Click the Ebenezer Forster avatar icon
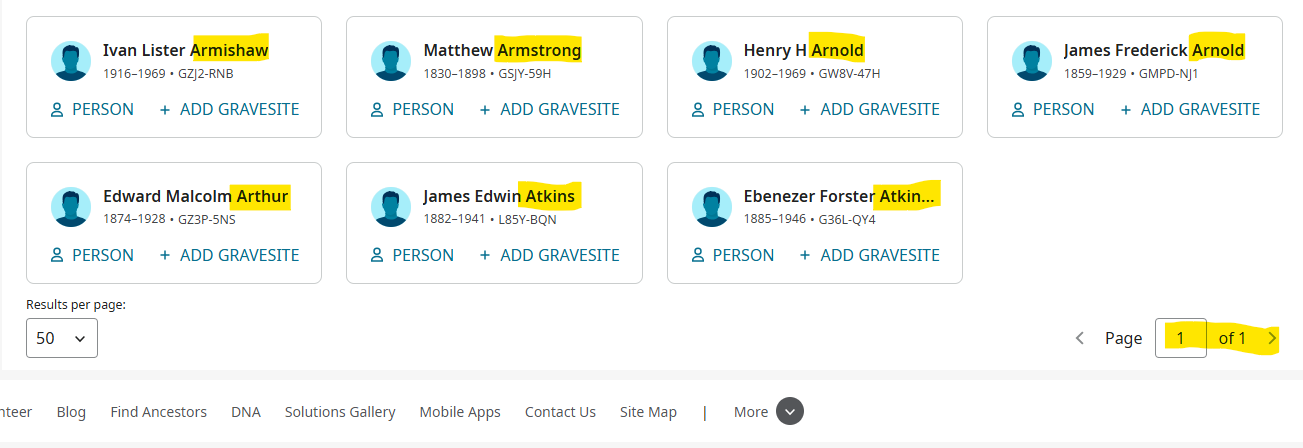The image size is (1303, 448). click(x=712, y=207)
